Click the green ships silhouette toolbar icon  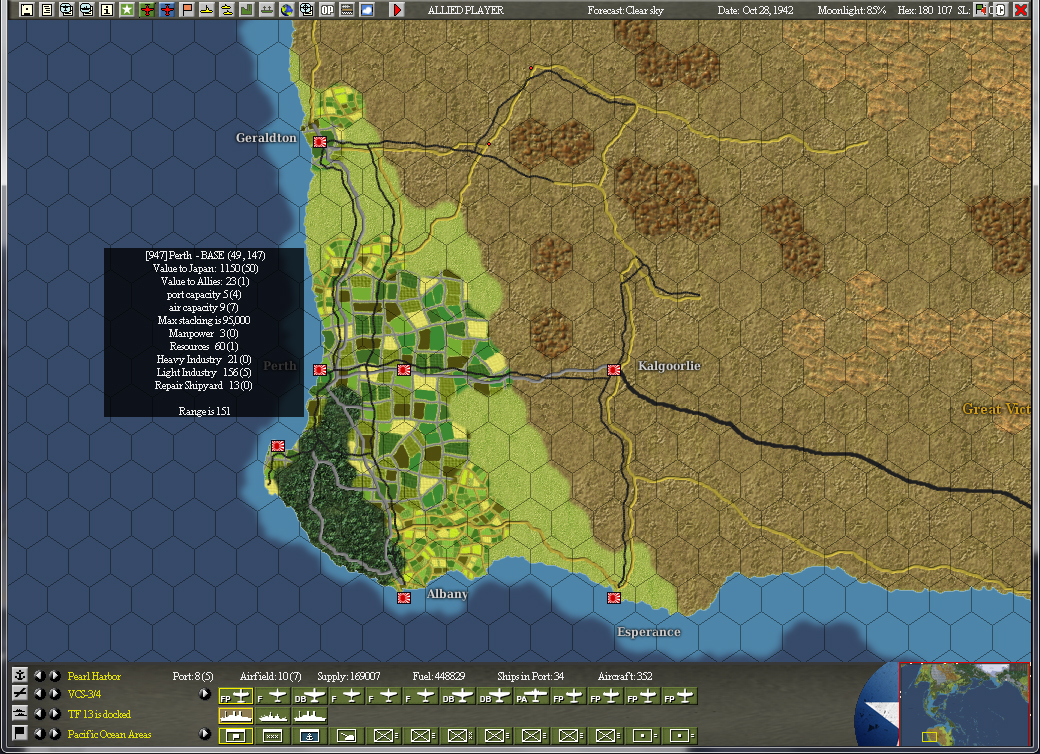(x=266, y=10)
